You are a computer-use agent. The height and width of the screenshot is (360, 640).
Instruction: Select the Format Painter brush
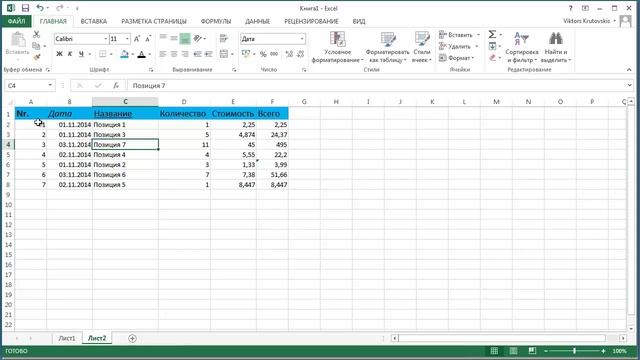(x=36, y=57)
